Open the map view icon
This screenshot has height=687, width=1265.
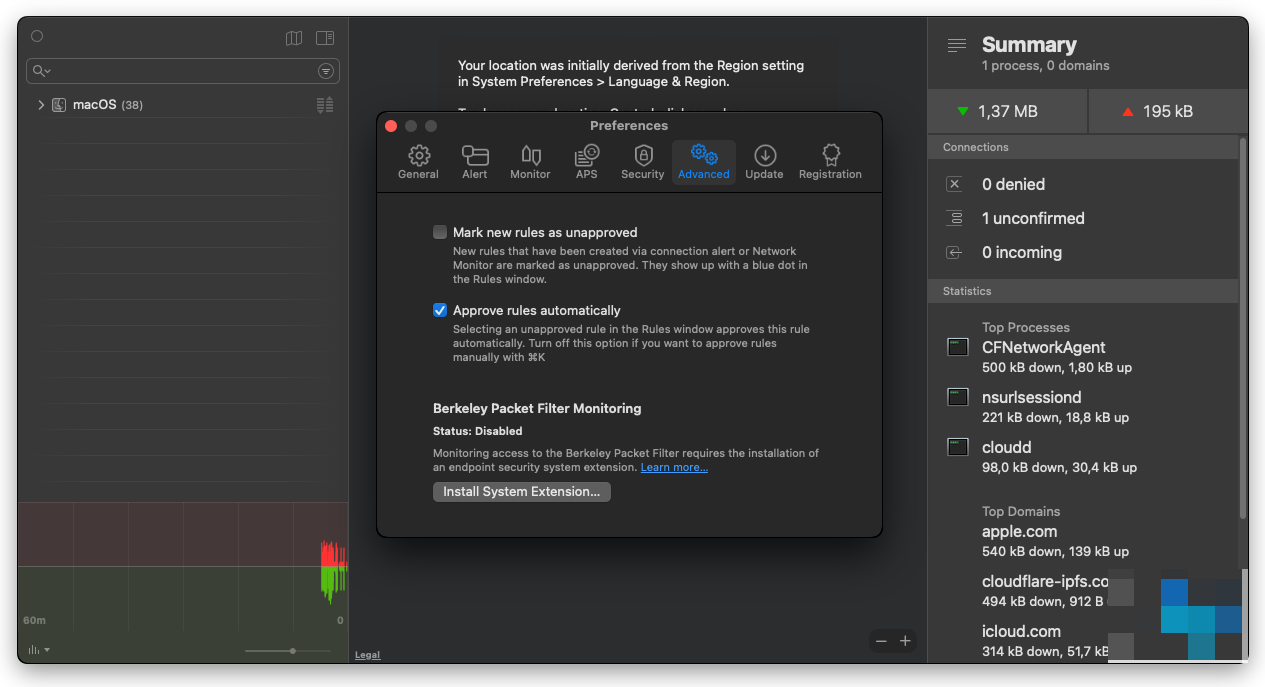click(x=294, y=38)
